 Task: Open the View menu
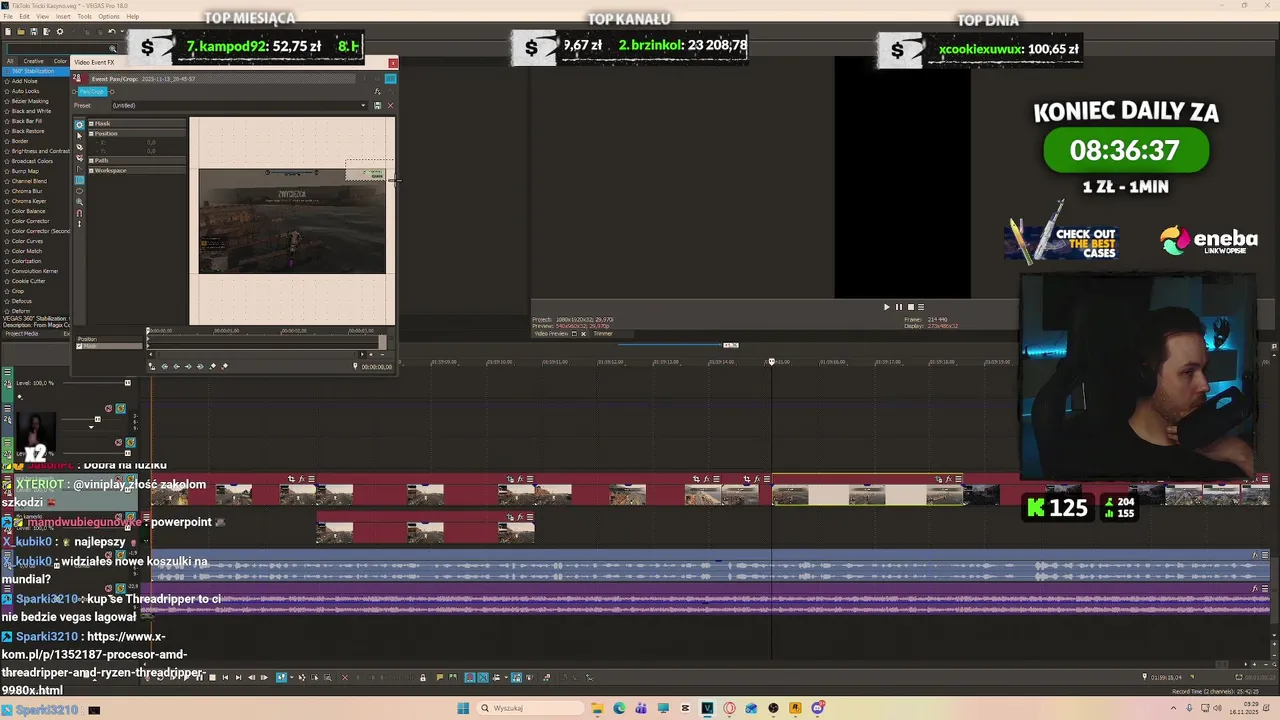coord(43,17)
